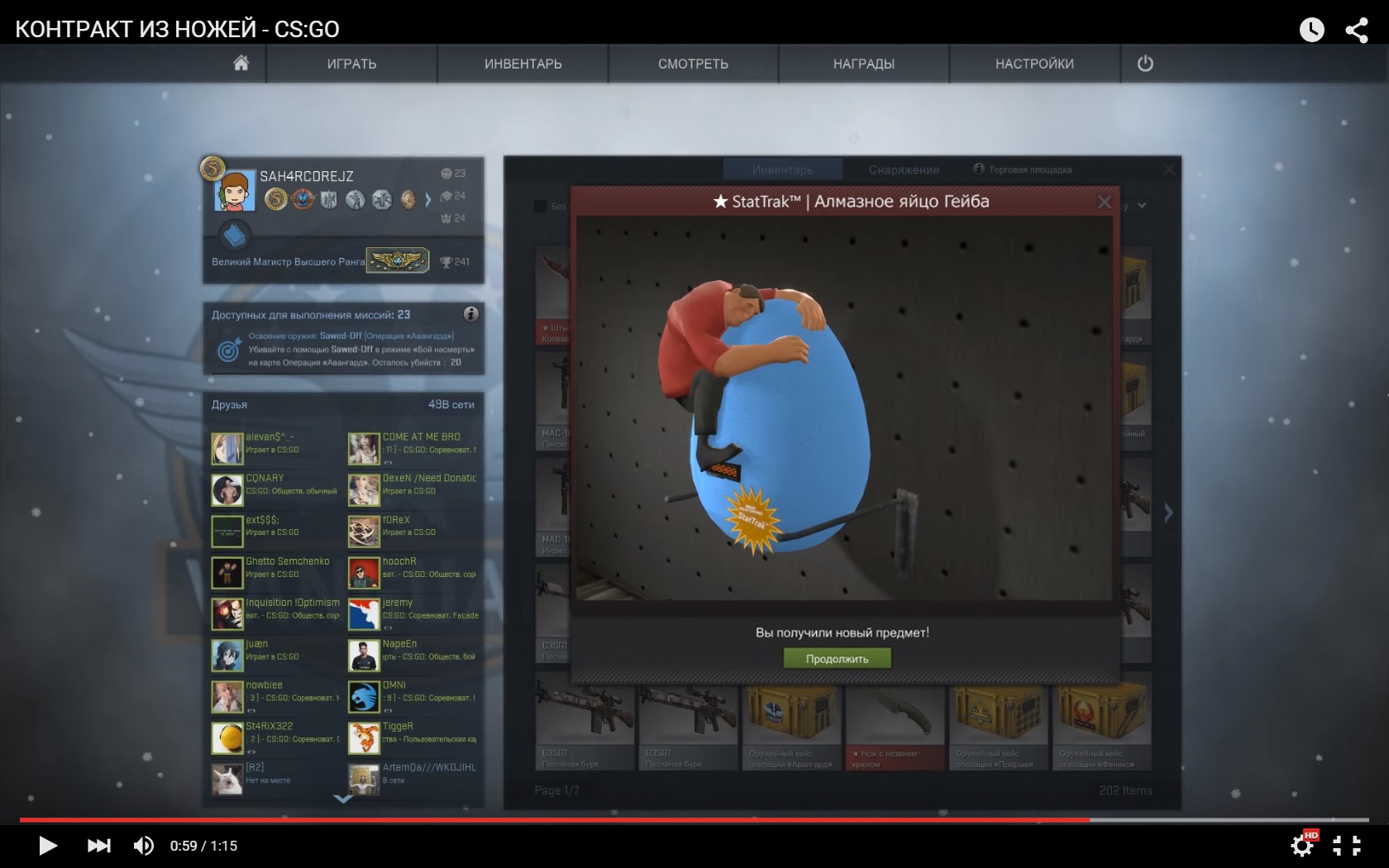This screenshot has height=868, width=1389.
Task: Select friend juæn
Action: 275,655
